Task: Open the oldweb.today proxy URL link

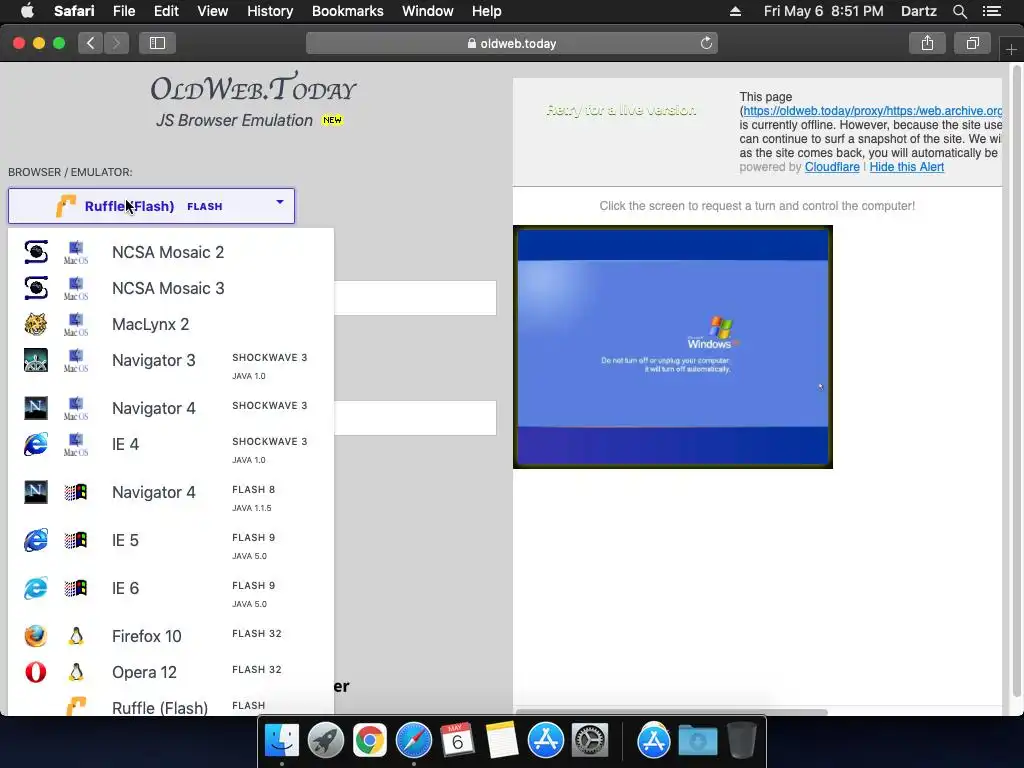Action: pyautogui.click(x=872, y=111)
